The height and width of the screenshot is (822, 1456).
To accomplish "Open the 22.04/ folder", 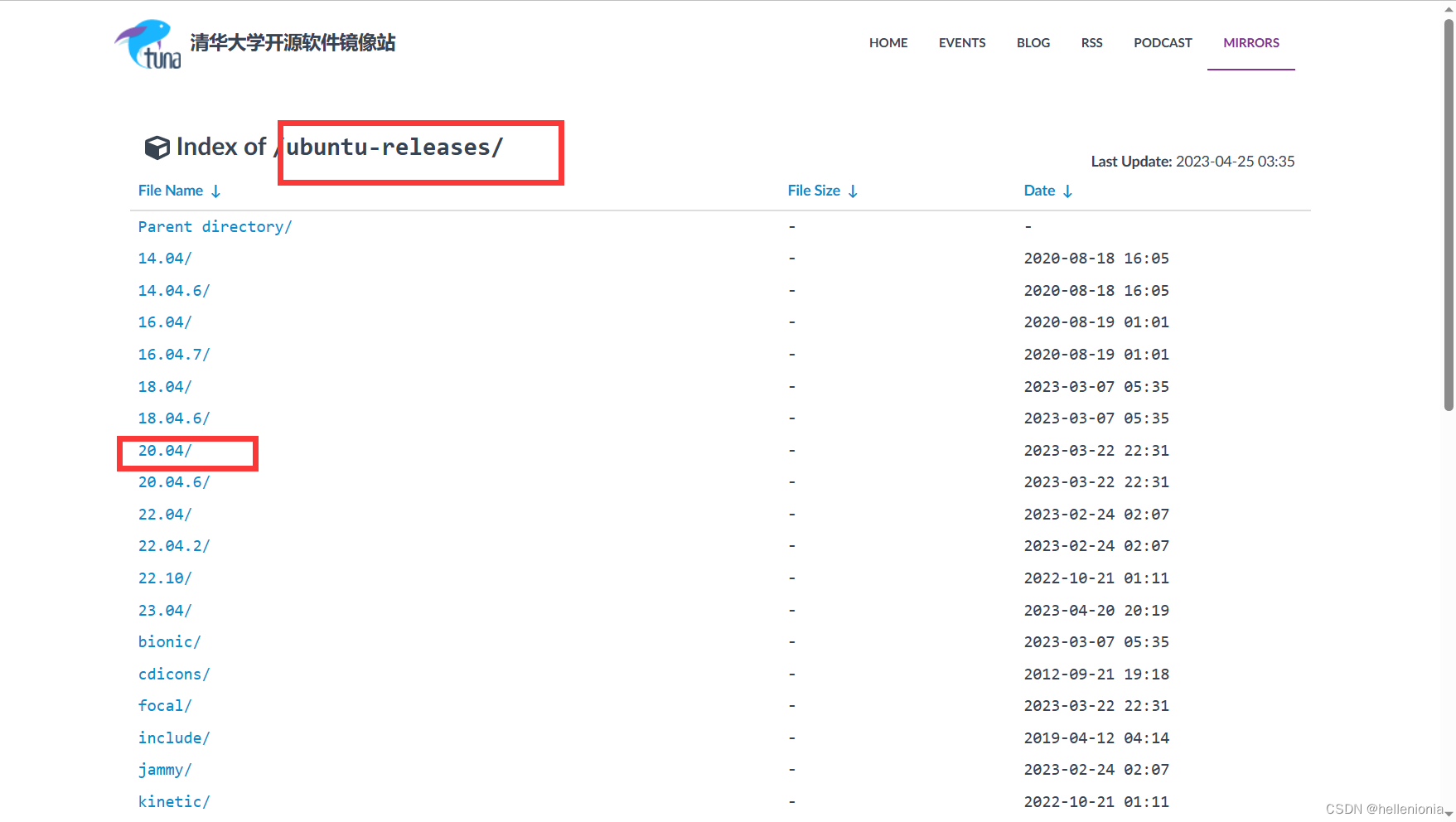I will [165, 515].
